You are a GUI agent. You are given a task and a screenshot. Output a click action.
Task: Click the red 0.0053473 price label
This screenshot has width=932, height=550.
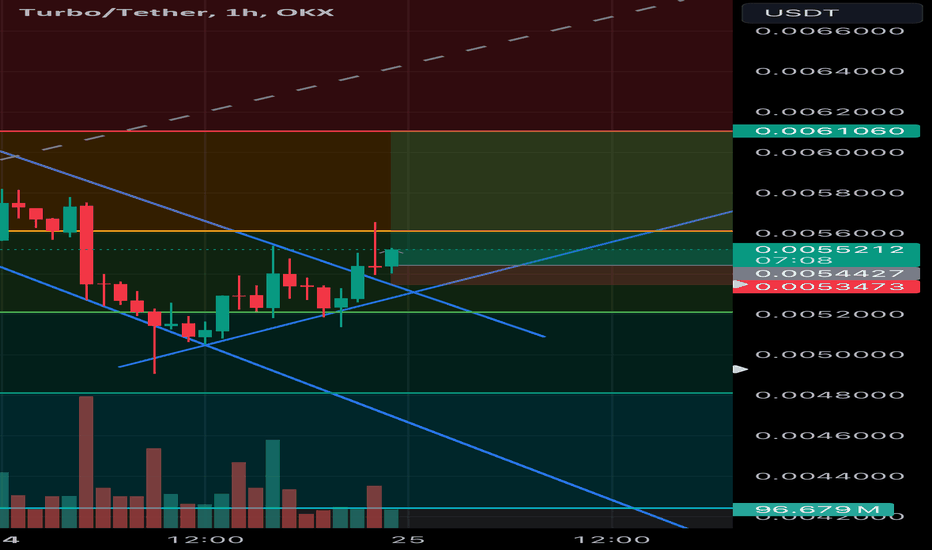coord(826,287)
